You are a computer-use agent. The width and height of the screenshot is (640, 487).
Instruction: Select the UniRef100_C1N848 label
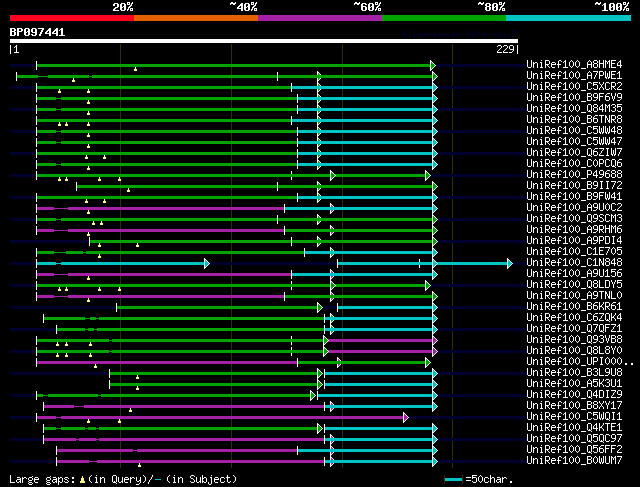(574, 263)
